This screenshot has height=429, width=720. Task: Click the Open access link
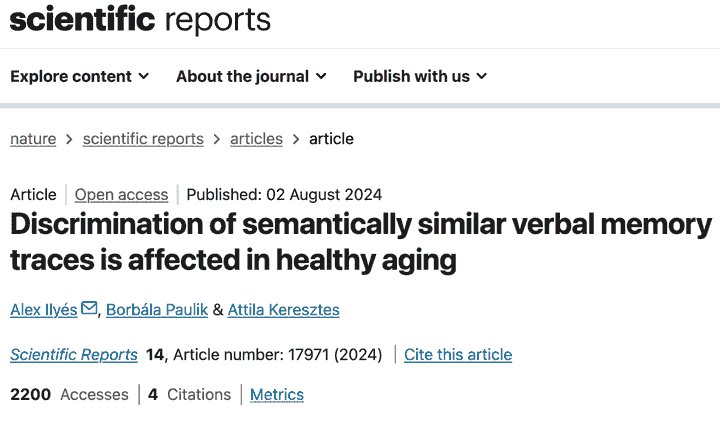121,194
